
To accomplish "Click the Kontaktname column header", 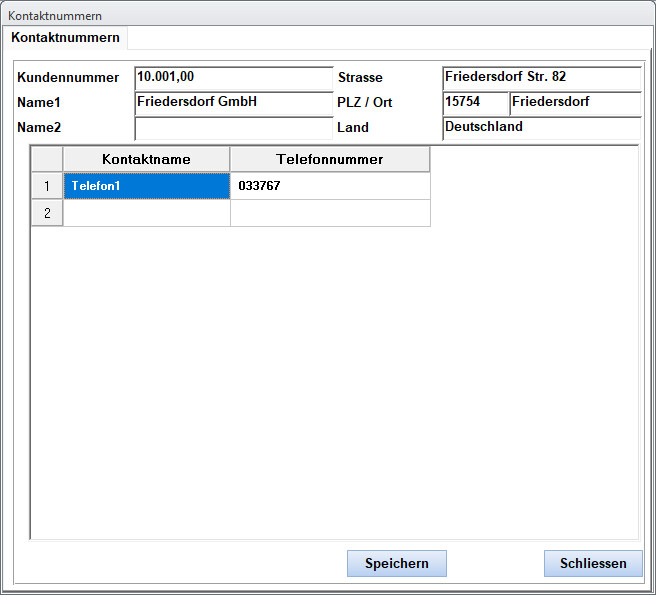I will [x=146, y=159].
